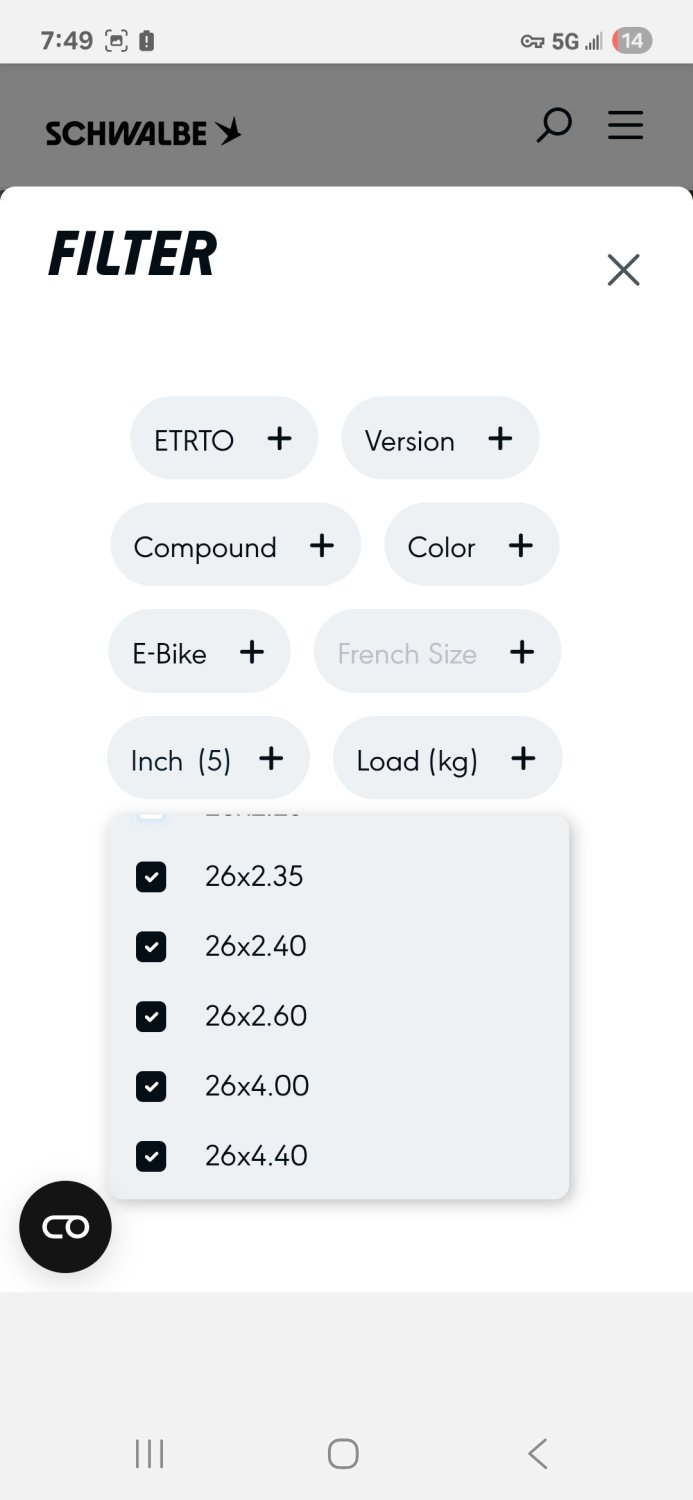The height and width of the screenshot is (1500, 693).
Task: Tap the Schwalbe logo
Action: pos(143,133)
